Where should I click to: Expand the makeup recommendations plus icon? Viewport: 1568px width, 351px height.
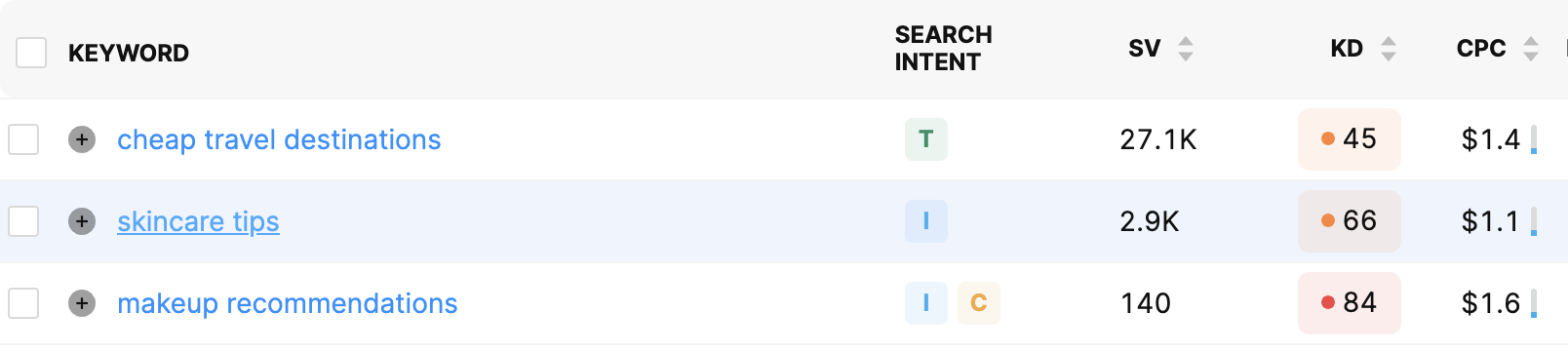click(x=82, y=303)
